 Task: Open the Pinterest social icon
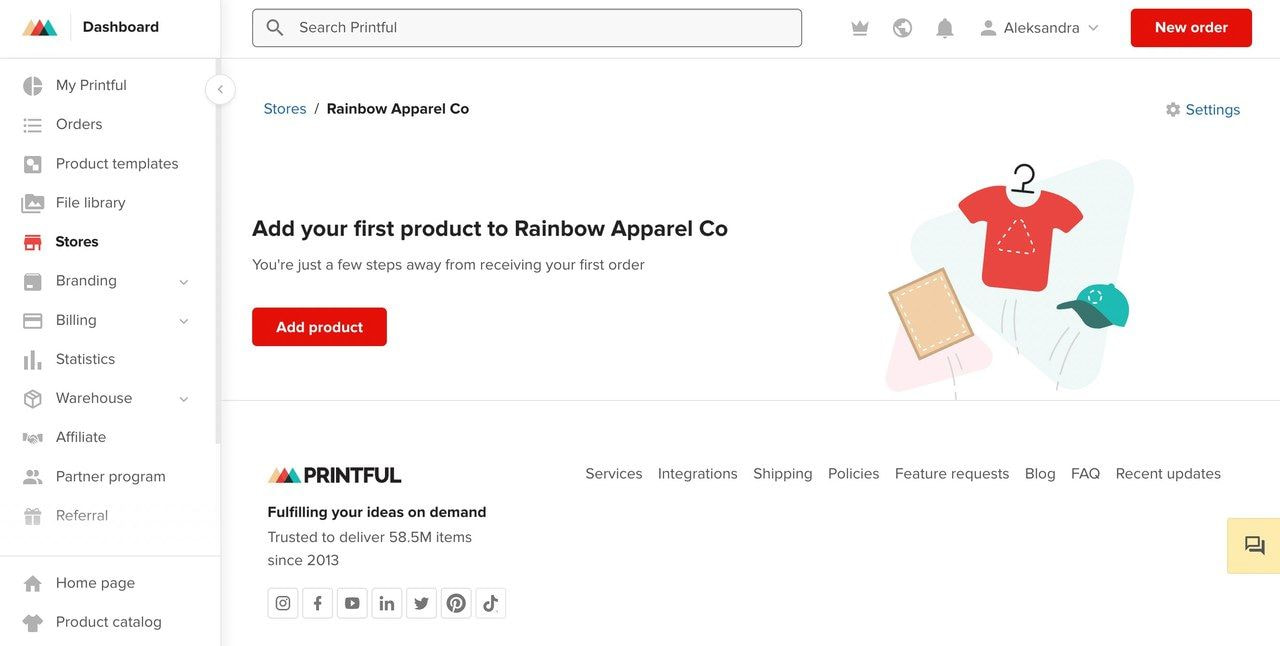[456, 603]
